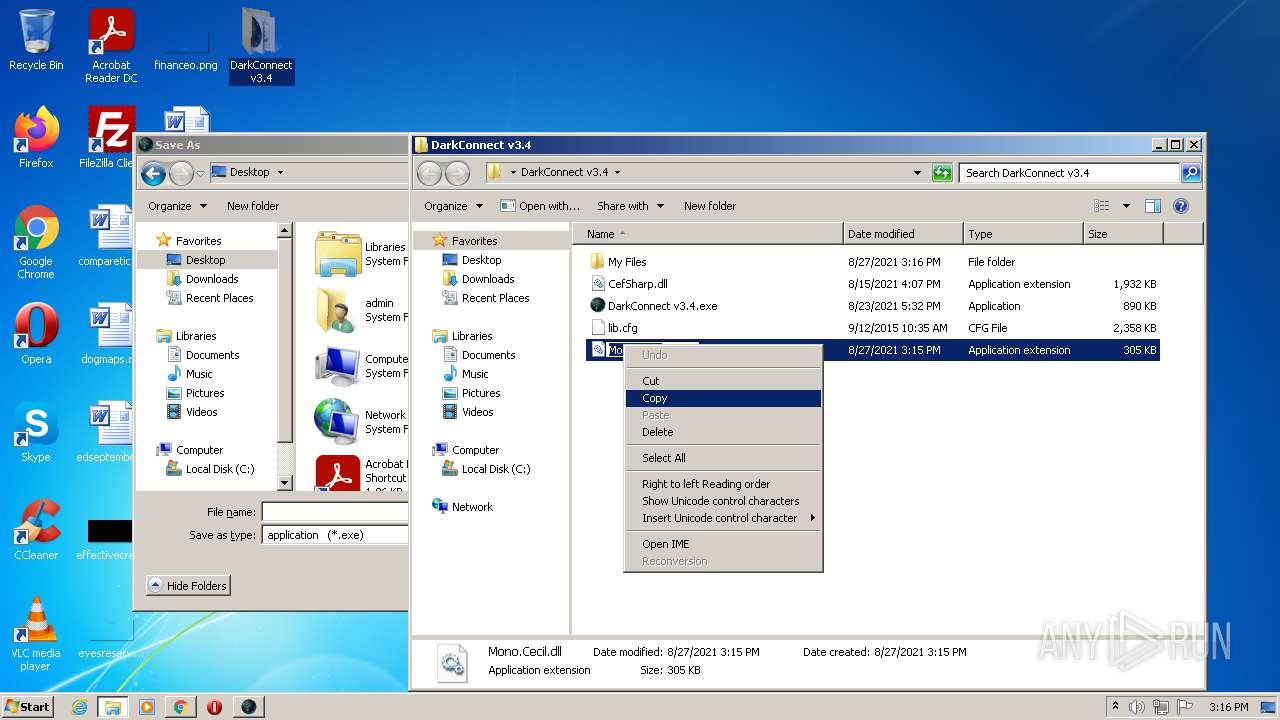
Task: Open the Opera desktop shortcut
Action: (36, 333)
